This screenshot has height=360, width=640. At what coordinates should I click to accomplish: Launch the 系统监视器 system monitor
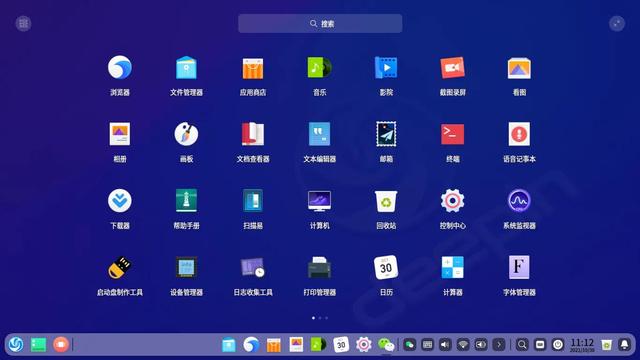point(519,201)
